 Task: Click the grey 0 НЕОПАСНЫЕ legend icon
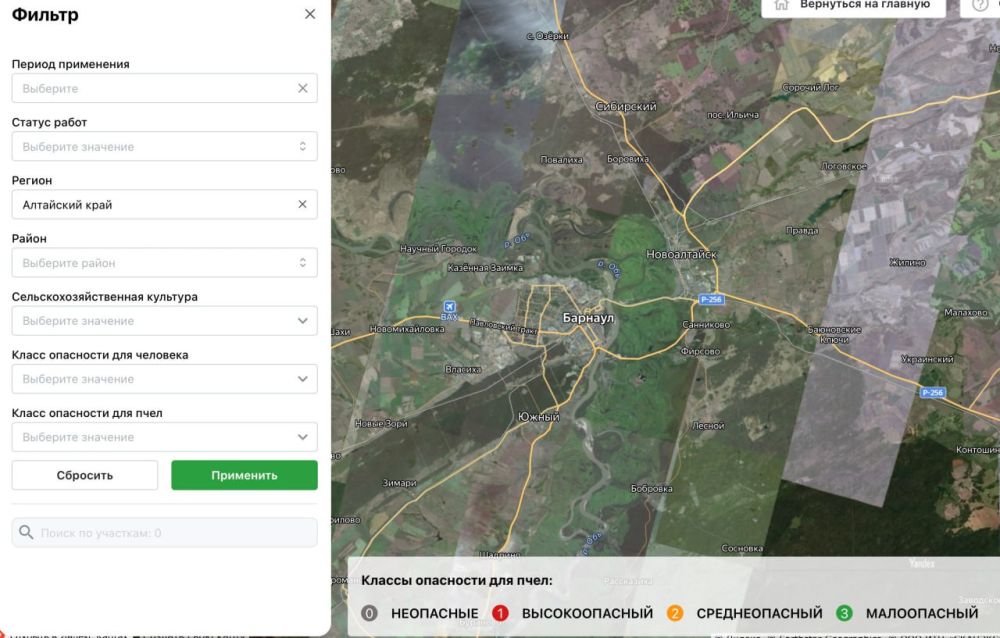(369, 613)
